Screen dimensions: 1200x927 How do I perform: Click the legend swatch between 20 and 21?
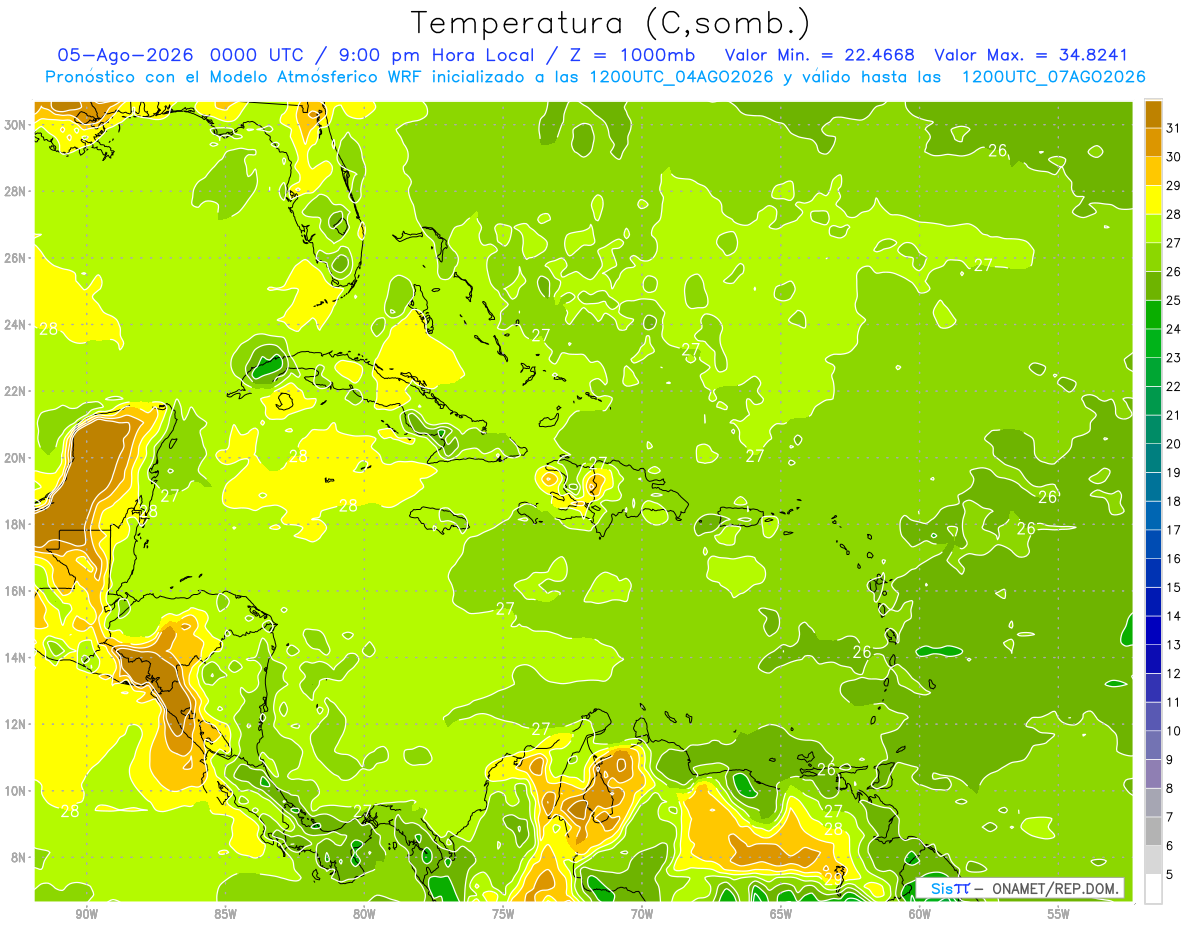point(1153,429)
